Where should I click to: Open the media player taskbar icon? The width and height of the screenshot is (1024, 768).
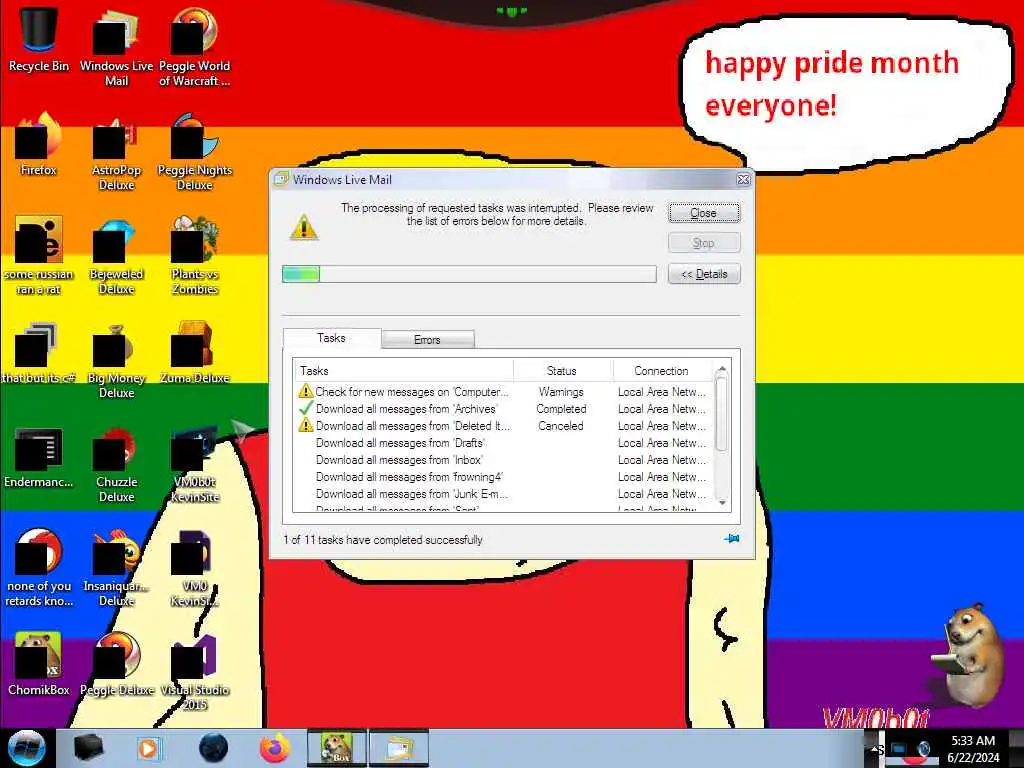[x=148, y=748]
